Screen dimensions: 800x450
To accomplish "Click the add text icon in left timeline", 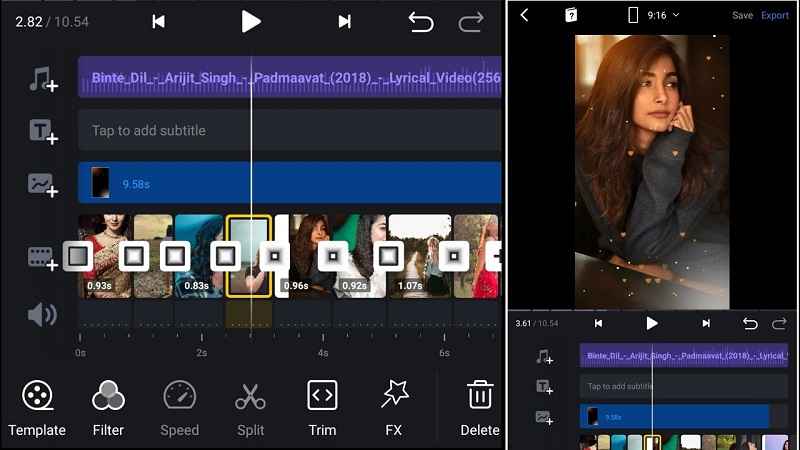I will tap(42, 131).
